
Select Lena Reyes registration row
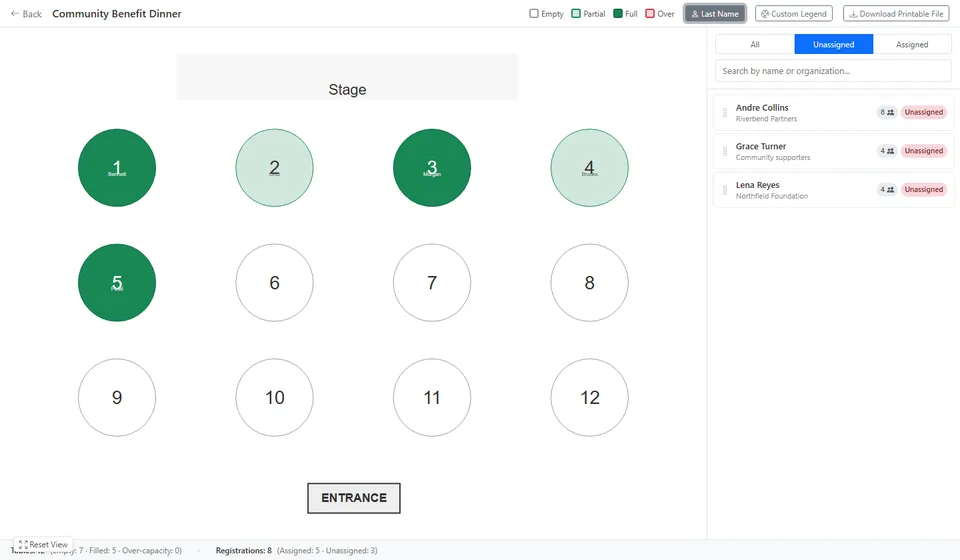pyautogui.click(x=833, y=190)
